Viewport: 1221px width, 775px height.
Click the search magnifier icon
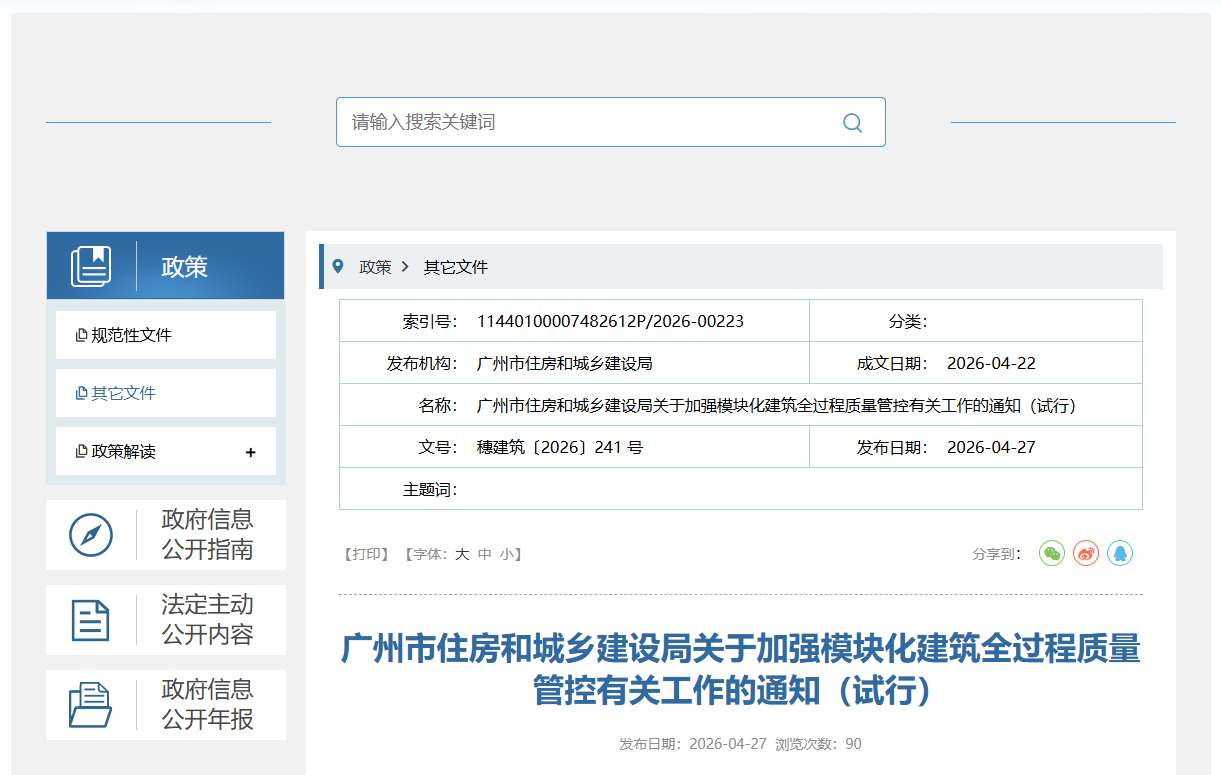852,123
